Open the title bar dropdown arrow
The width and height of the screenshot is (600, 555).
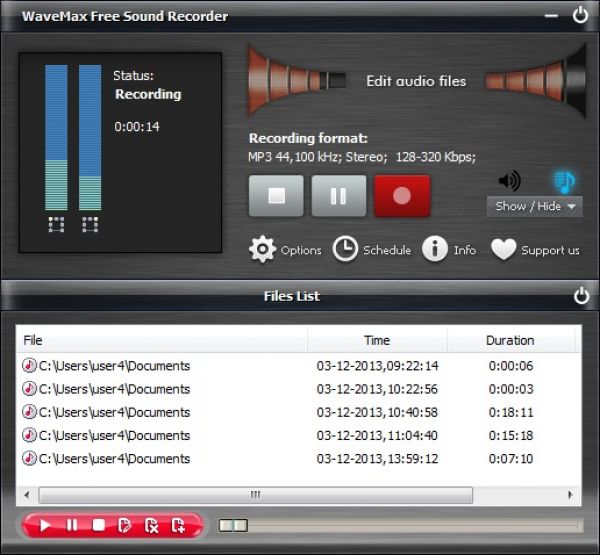[551, 16]
